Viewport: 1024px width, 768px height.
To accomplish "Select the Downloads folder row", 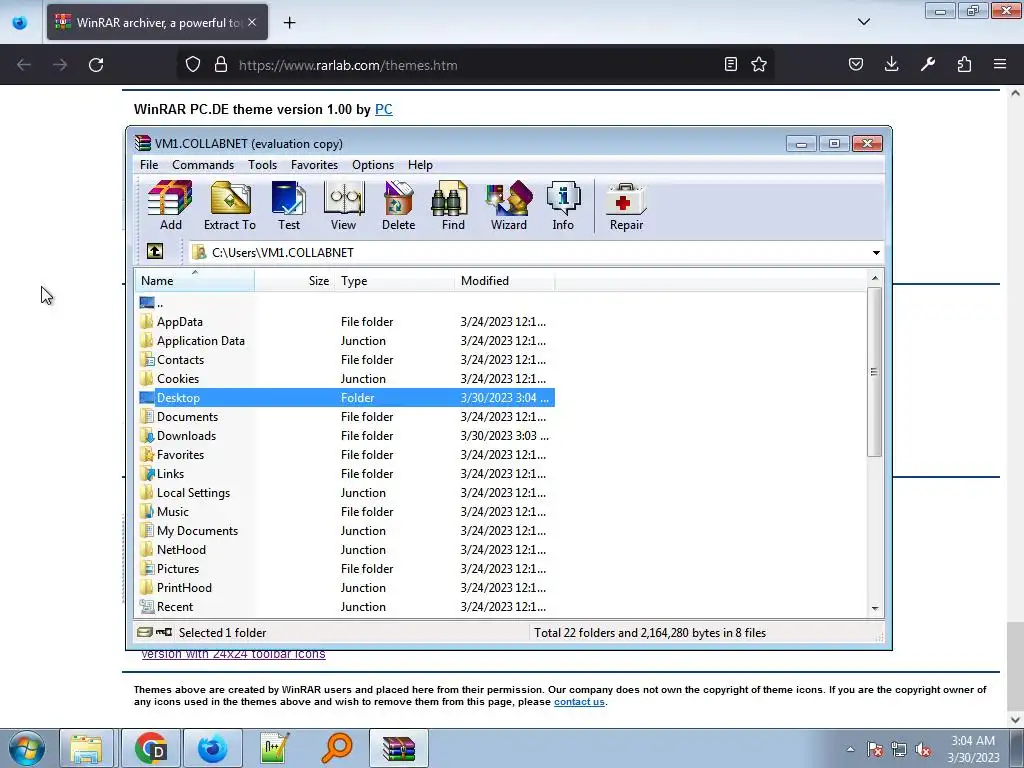I will coord(345,436).
